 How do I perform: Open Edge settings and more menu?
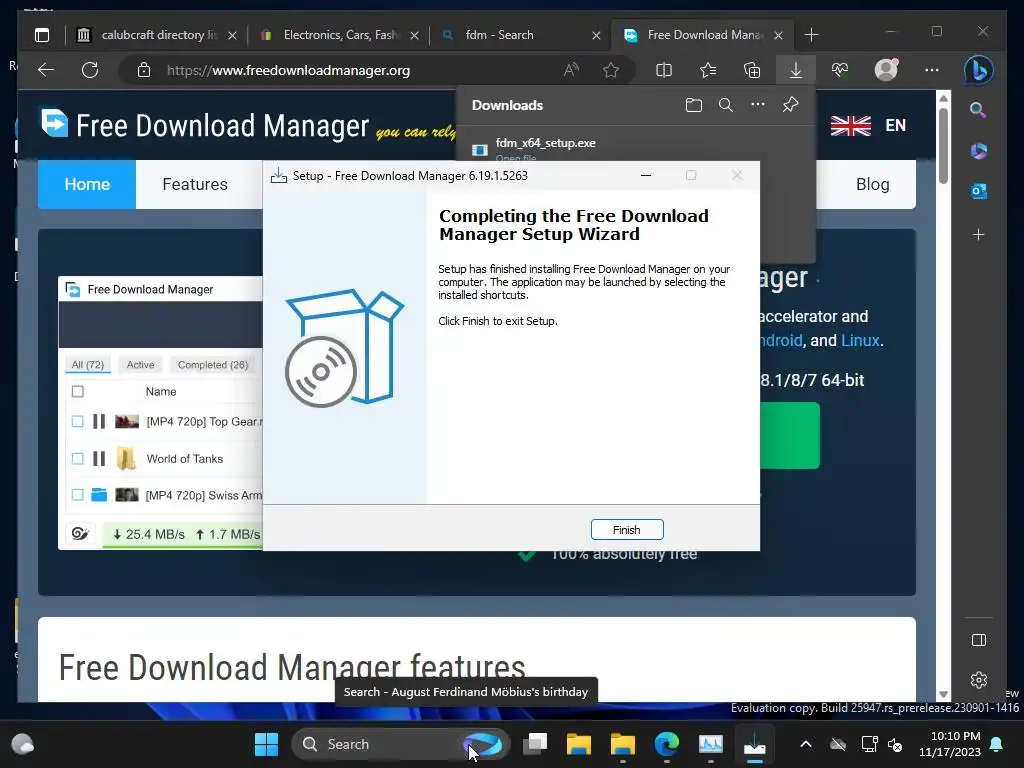click(x=932, y=70)
